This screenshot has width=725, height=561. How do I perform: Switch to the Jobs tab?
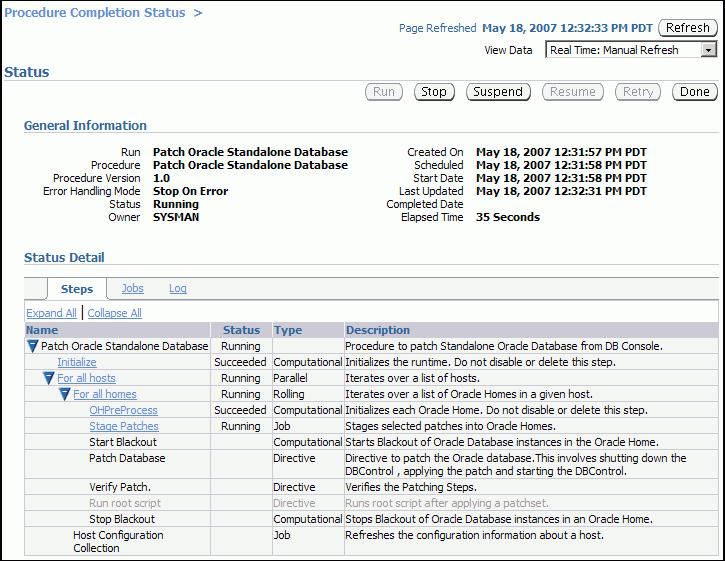click(x=132, y=288)
